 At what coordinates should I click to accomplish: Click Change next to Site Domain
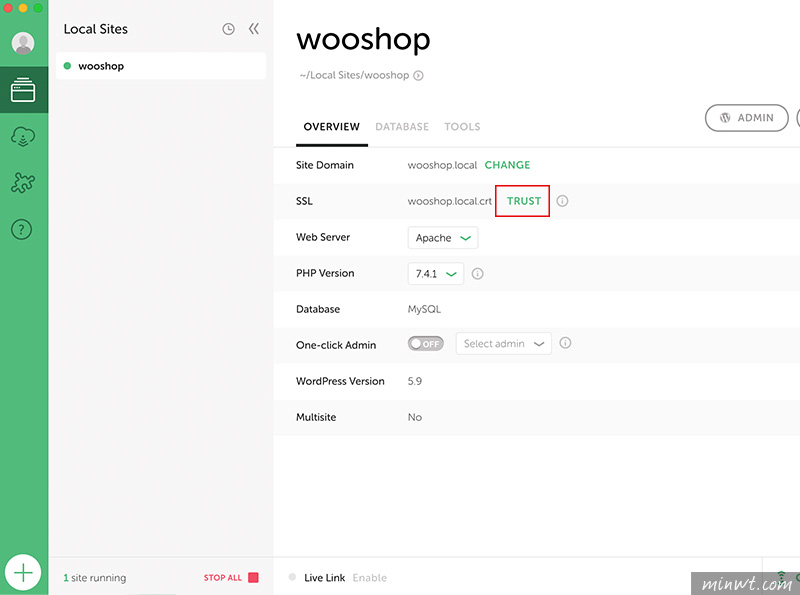(507, 165)
